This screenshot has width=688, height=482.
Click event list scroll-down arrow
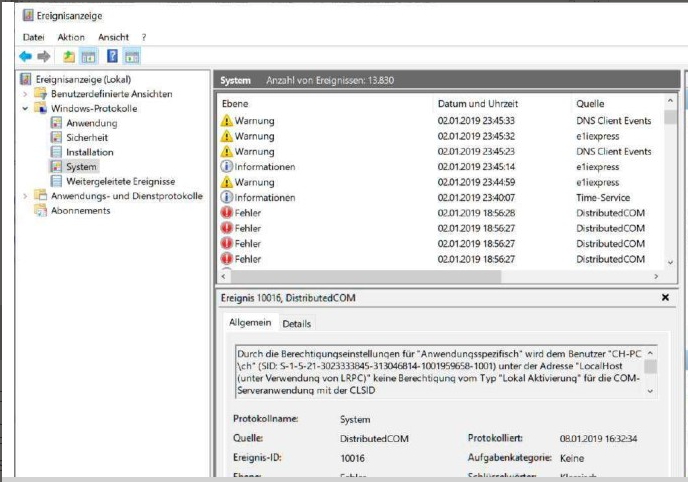coord(670,263)
